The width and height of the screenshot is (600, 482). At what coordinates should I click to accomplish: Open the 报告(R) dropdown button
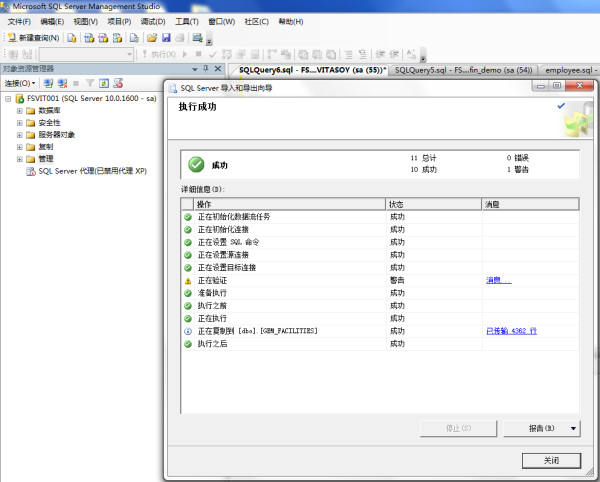coord(541,428)
